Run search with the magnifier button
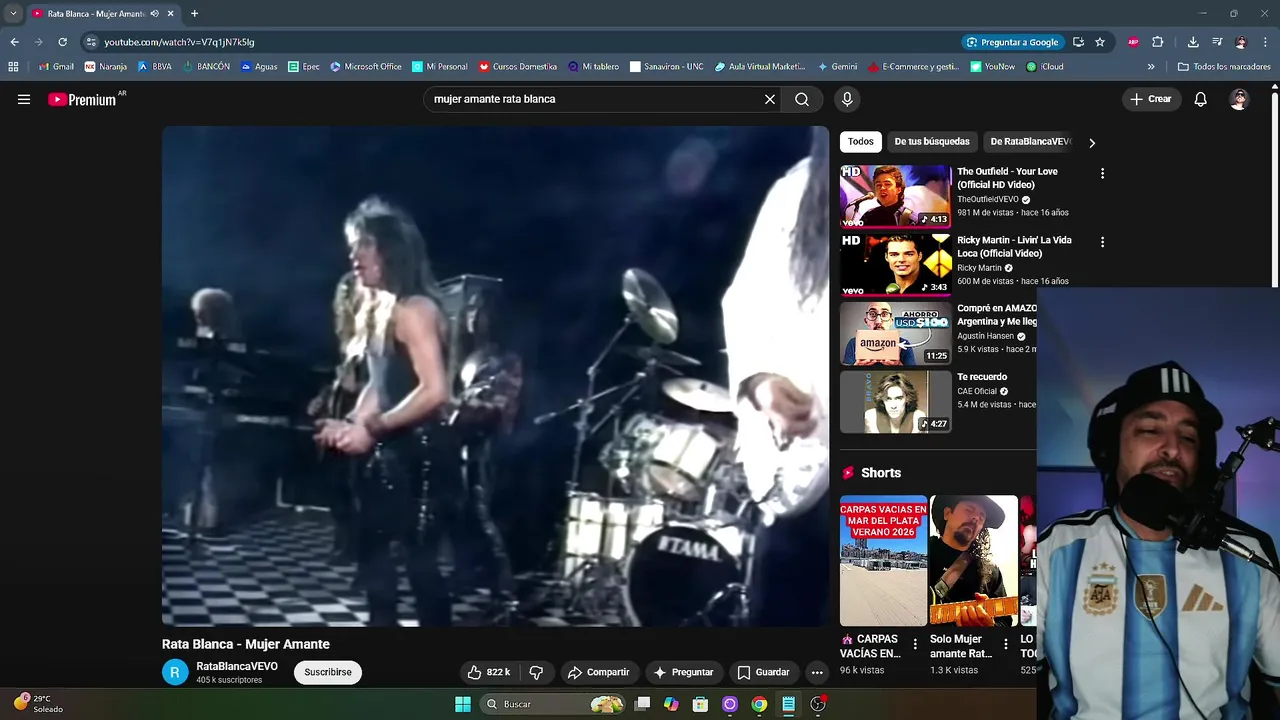Screen dimensions: 1280x720 802,99
